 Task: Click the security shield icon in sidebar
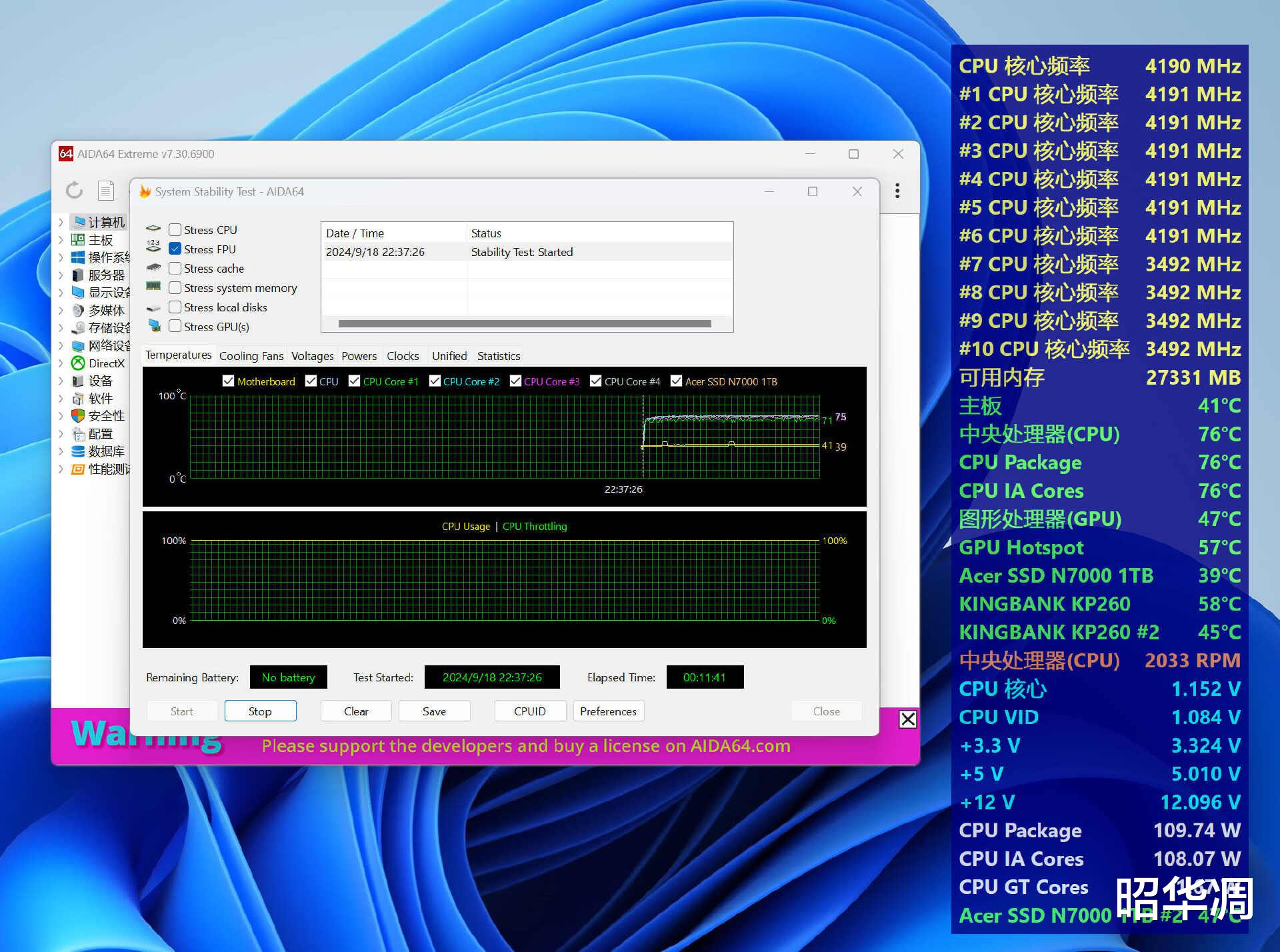(x=78, y=416)
